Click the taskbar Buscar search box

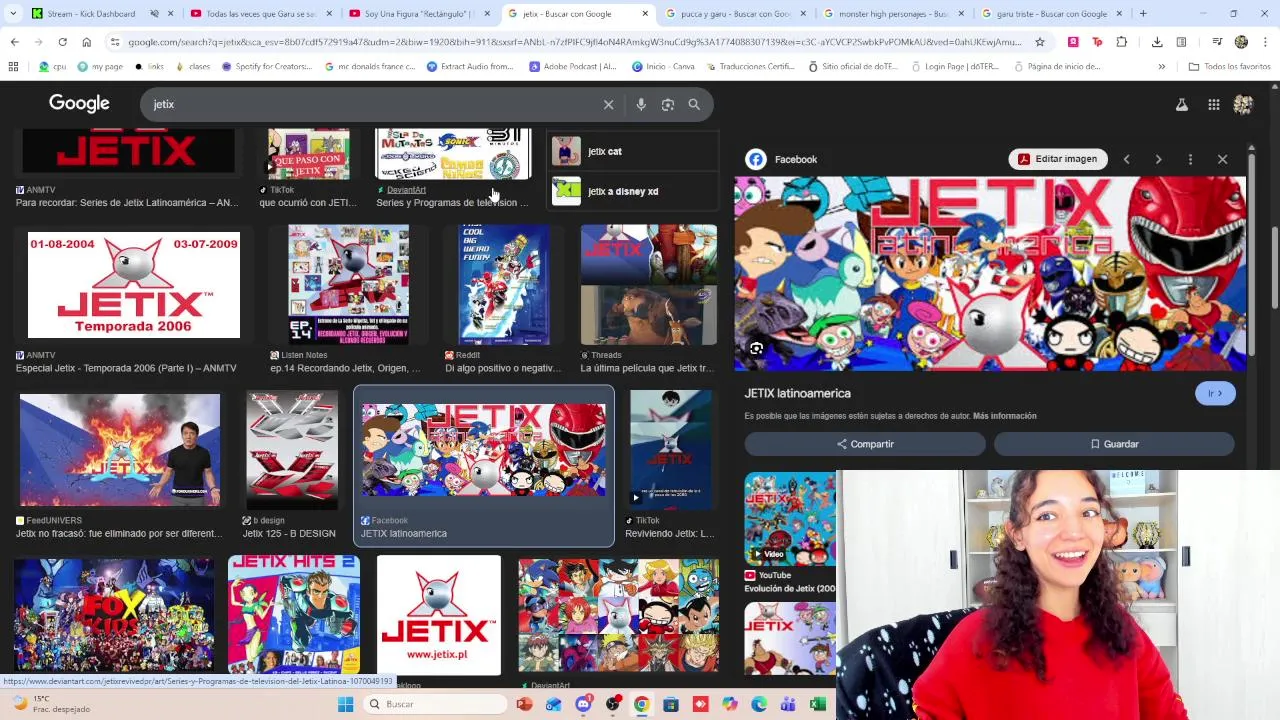[435, 704]
